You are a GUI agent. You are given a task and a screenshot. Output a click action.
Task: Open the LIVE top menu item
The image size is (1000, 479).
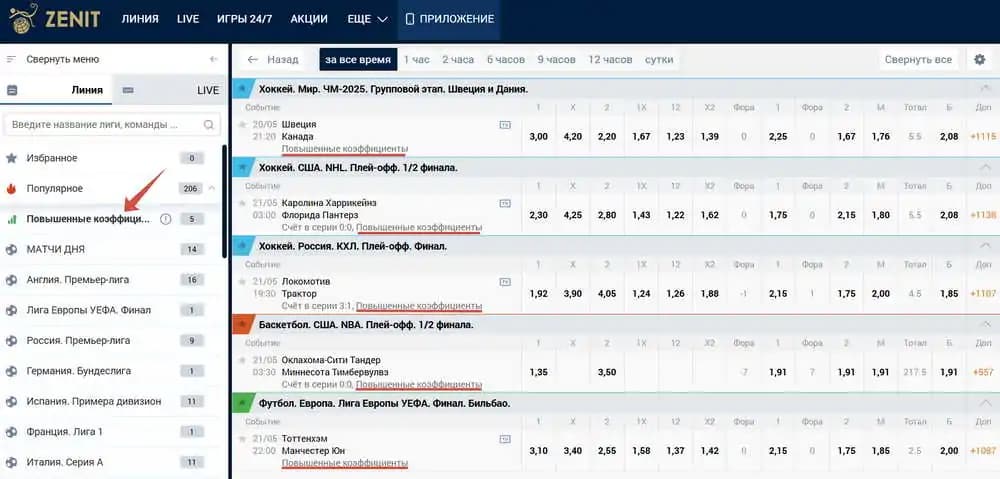tap(188, 19)
